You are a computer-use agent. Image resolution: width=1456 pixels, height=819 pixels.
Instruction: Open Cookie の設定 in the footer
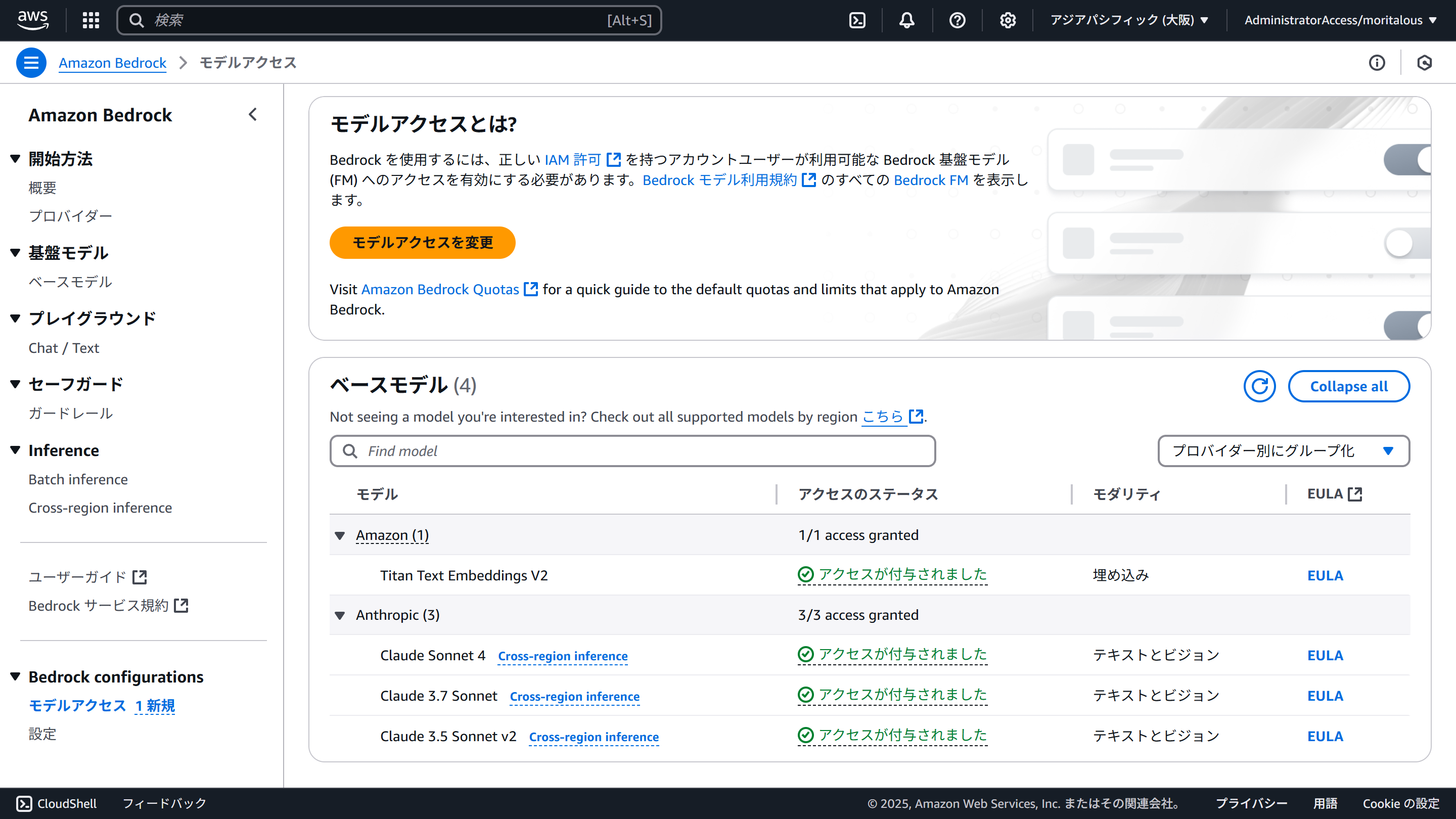[x=1400, y=803]
